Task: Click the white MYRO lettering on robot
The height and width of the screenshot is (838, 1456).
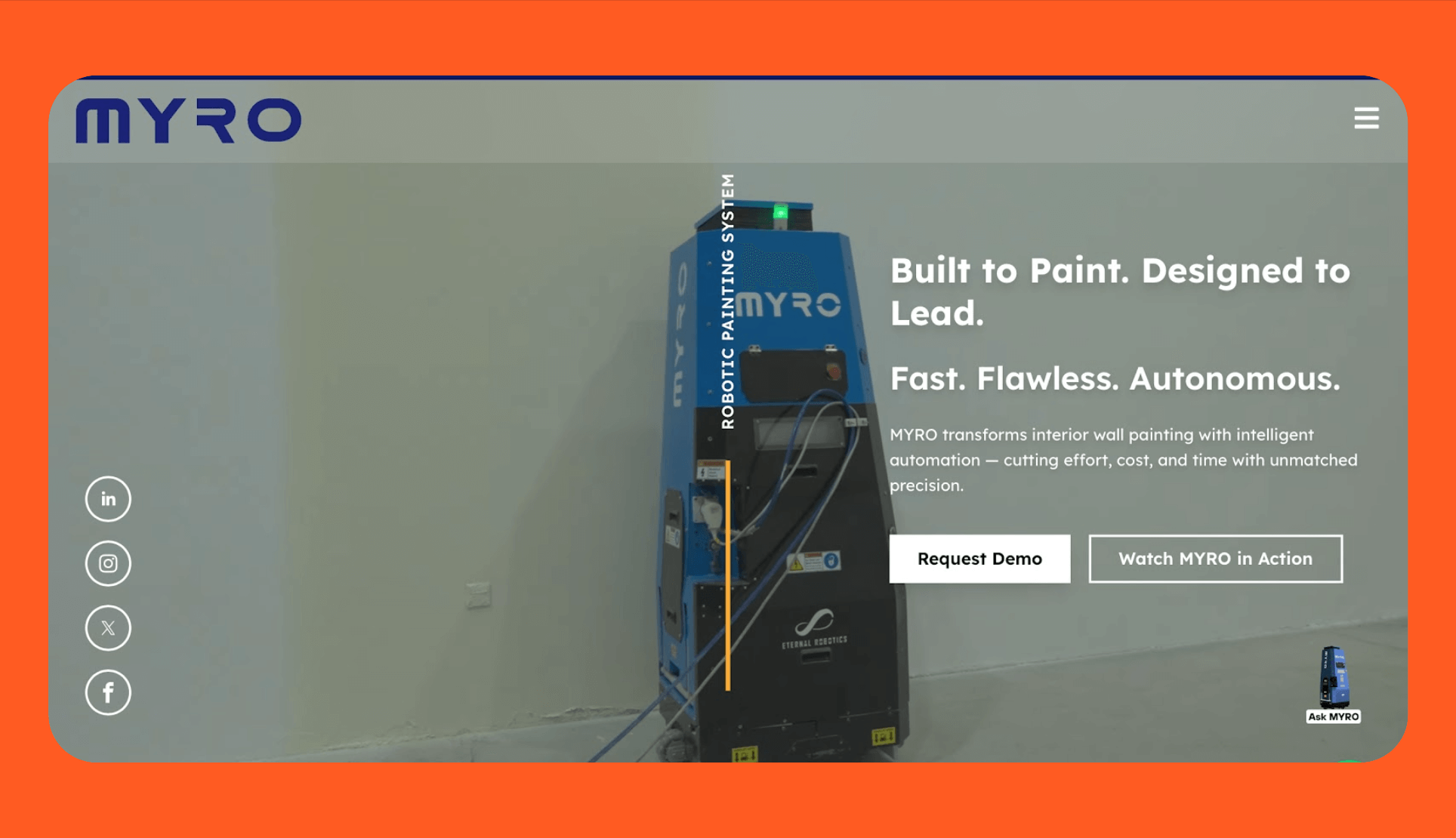Action: click(x=788, y=304)
